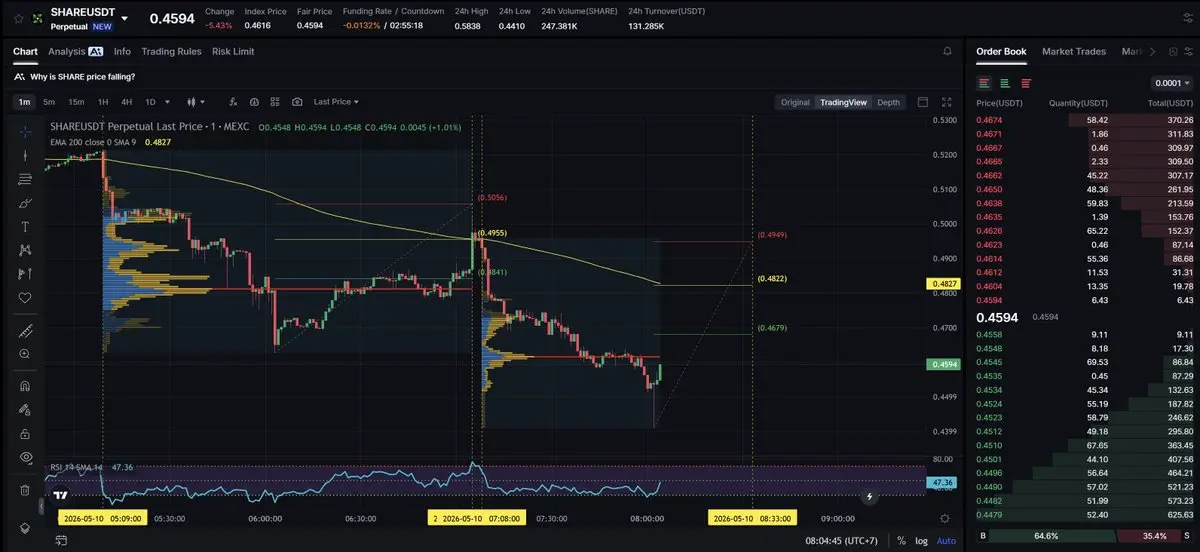Select the ruler measure tool
1200x552 pixels.
pyautogui.click(x=25, y=331)
